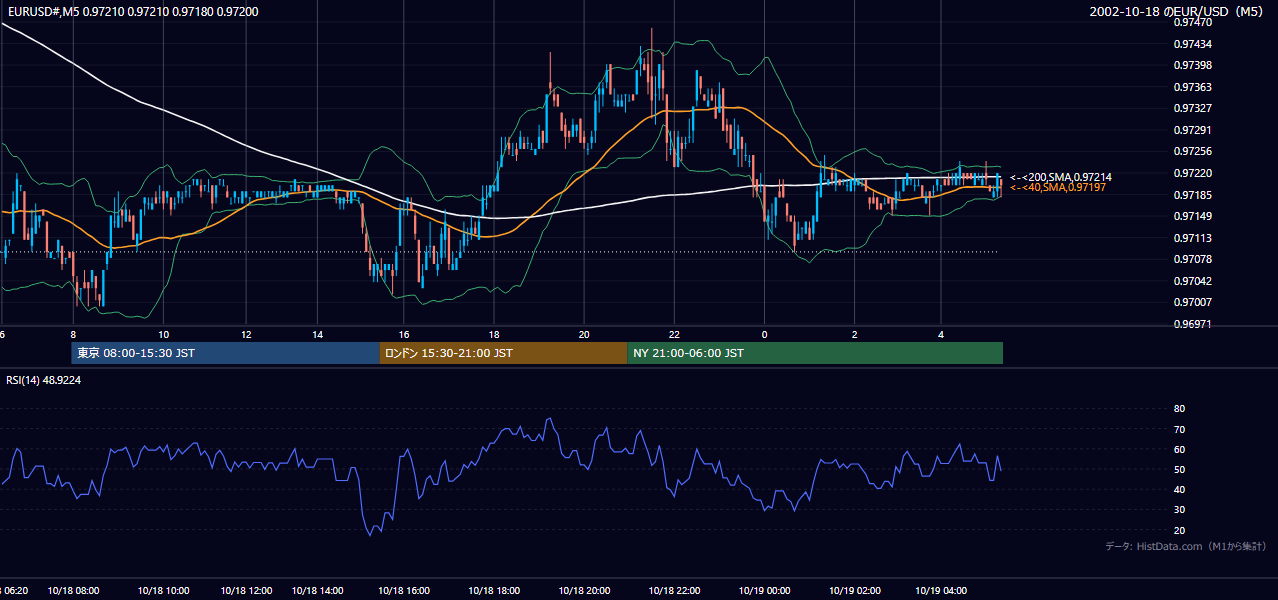Click price axis value 0.97327
Image resolution: width=1278 pixels, height=600 pixels.
(x=1193, y=108)
